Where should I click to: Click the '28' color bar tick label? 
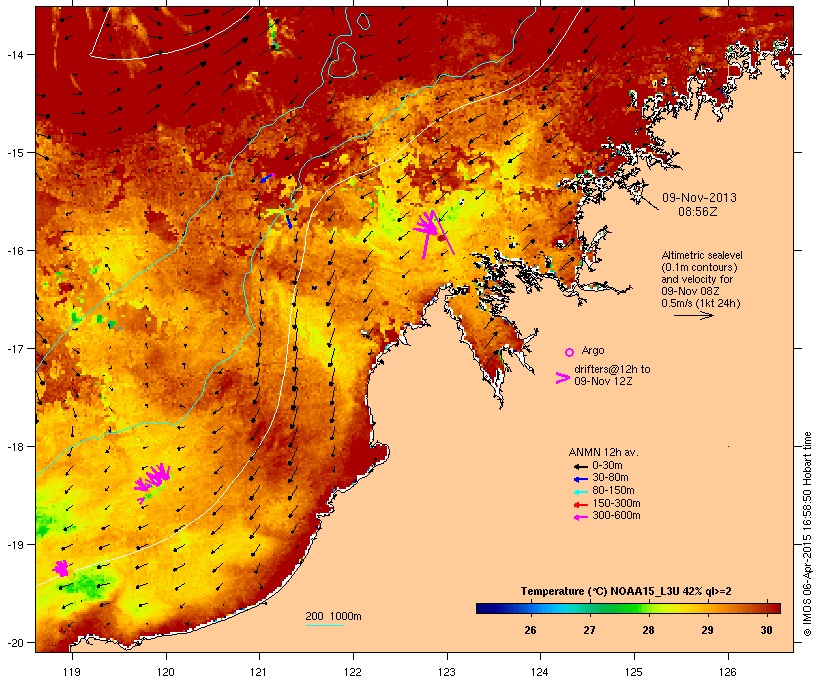[648, 630]
